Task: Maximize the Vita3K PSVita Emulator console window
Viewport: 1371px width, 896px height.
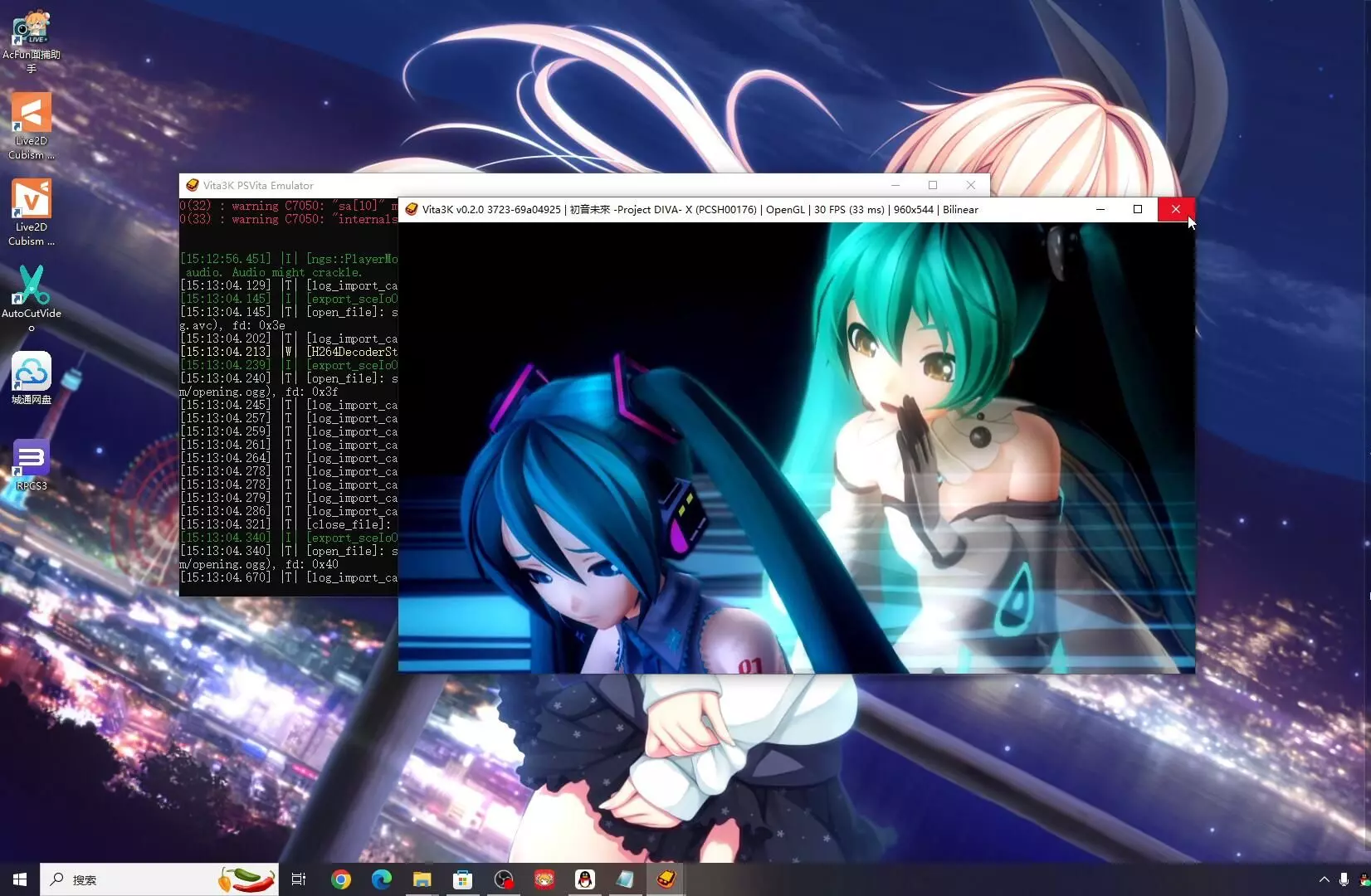Action: coord(933,185)
